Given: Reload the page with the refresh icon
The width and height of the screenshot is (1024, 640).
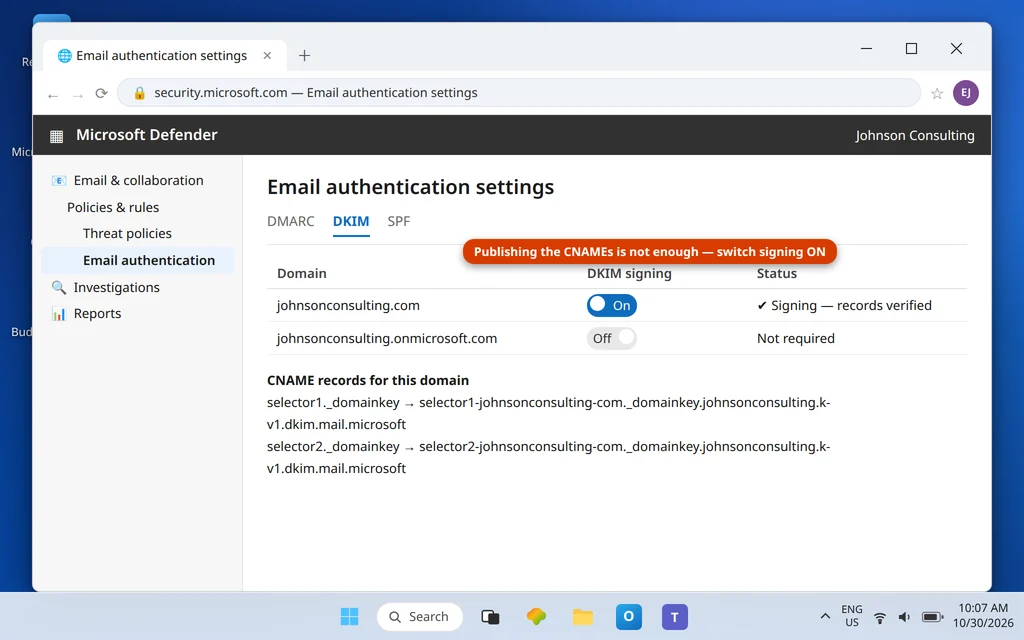Looking at the screenshot, I should [101, 93].
